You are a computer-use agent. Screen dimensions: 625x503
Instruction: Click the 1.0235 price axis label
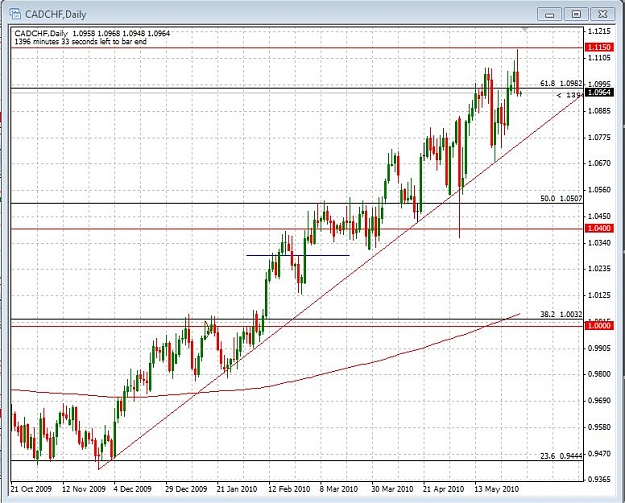(599, 269)
